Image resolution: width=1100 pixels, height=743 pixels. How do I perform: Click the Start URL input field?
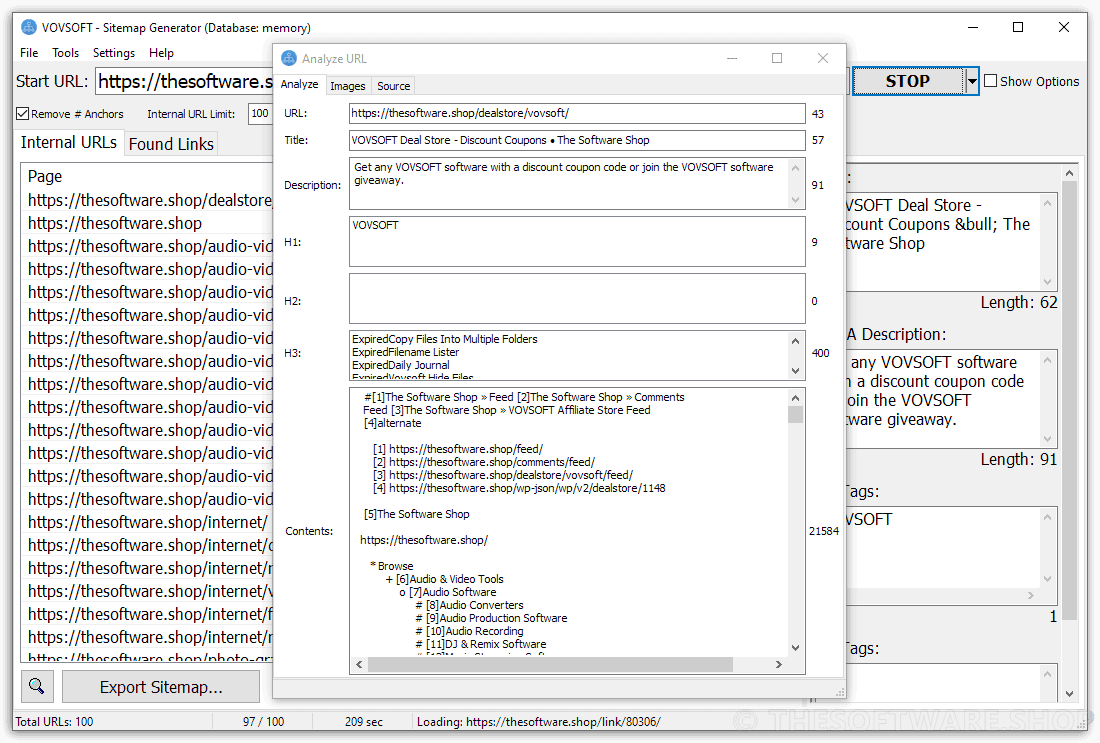pyautogui.click(x=185, y=81)
